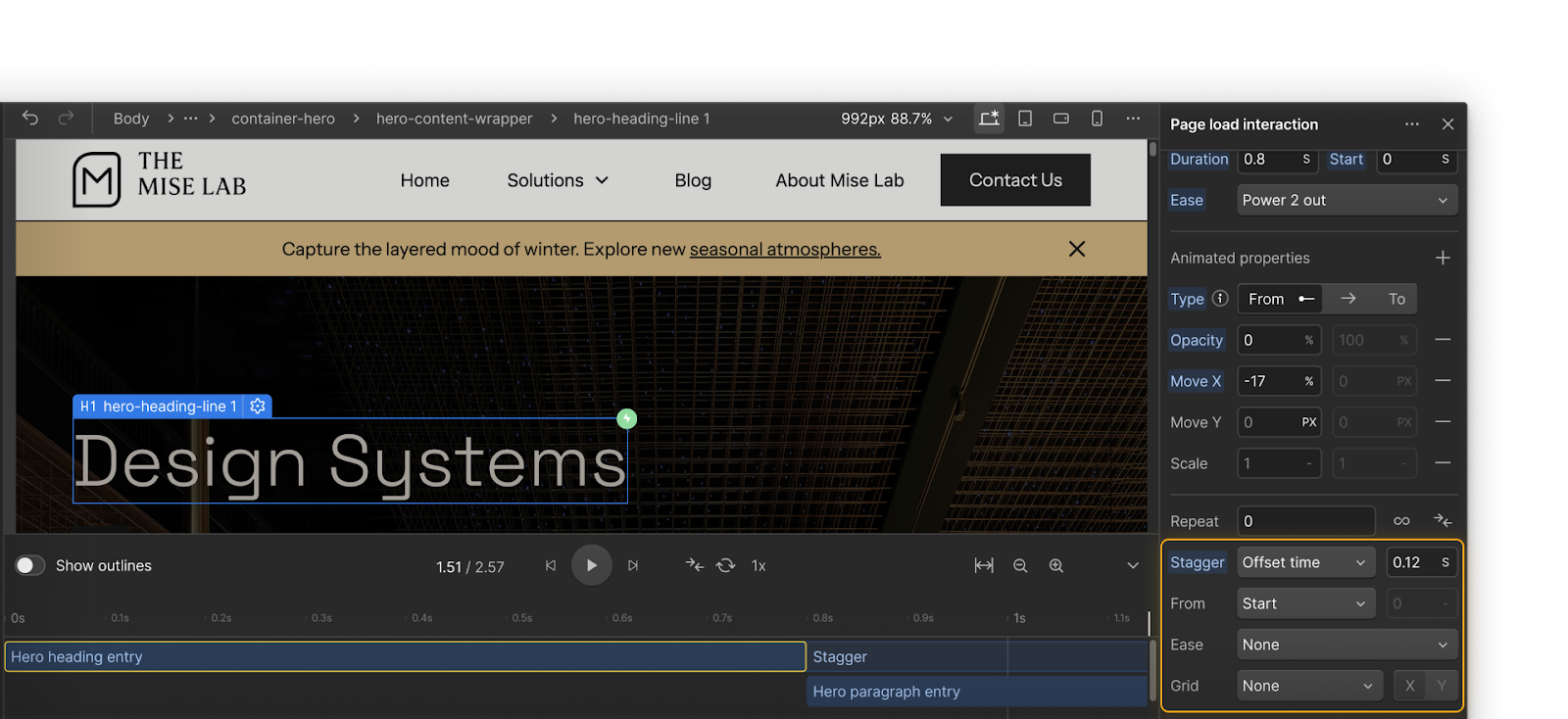Toggle Show outlines switch
Screen dimensions: 1568x719
(x=29, y=565)
